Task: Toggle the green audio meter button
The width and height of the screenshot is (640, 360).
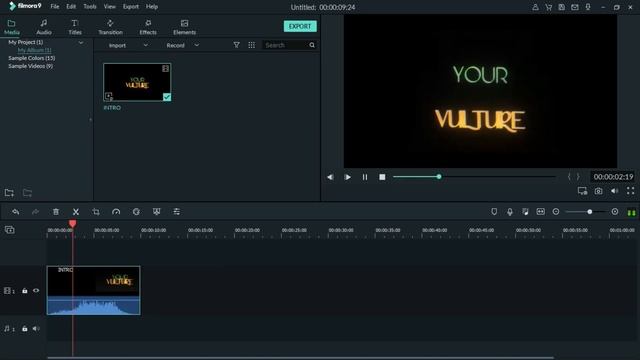Action: click(631, 212)
